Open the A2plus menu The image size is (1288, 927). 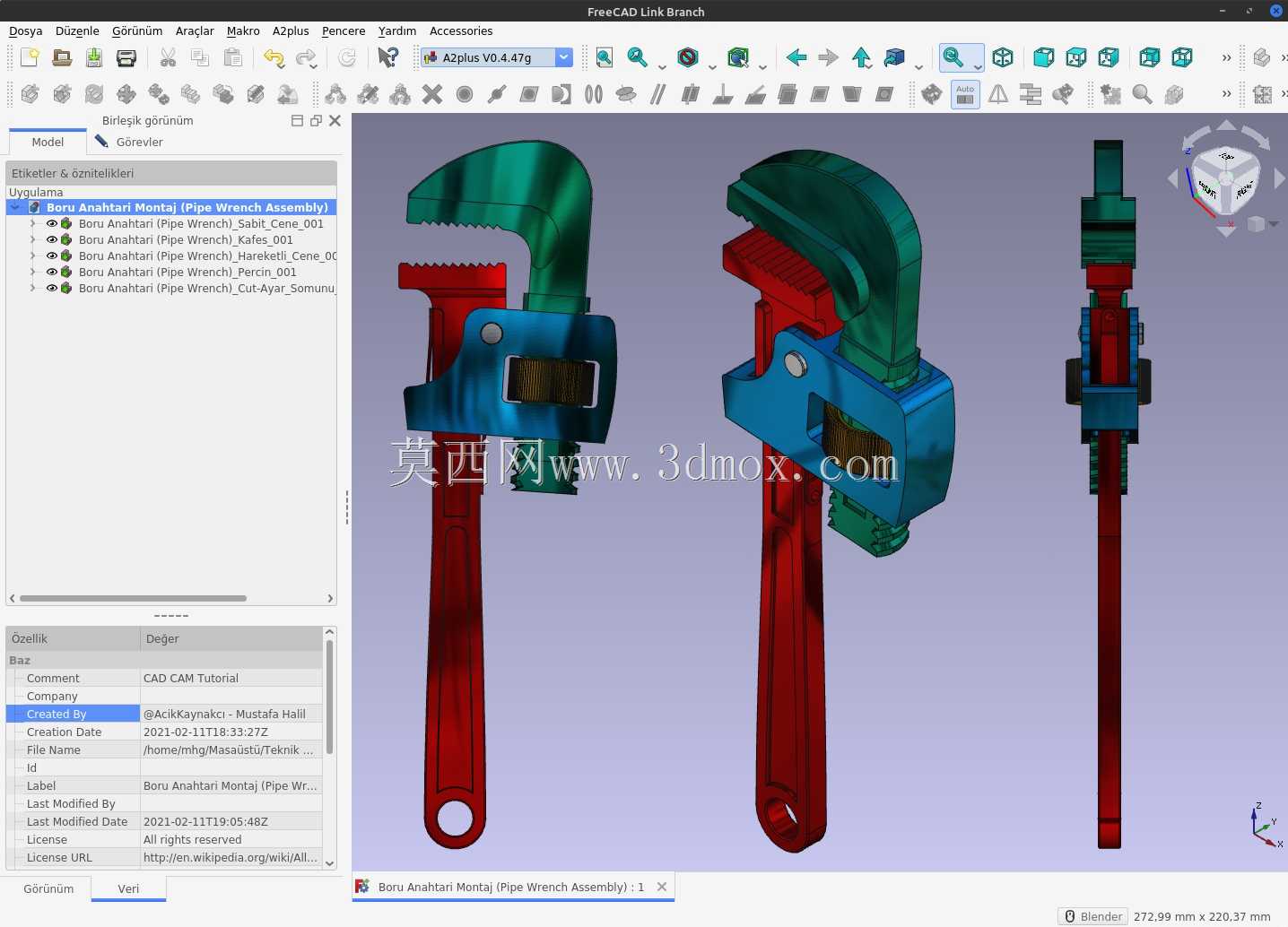point(291,30)
